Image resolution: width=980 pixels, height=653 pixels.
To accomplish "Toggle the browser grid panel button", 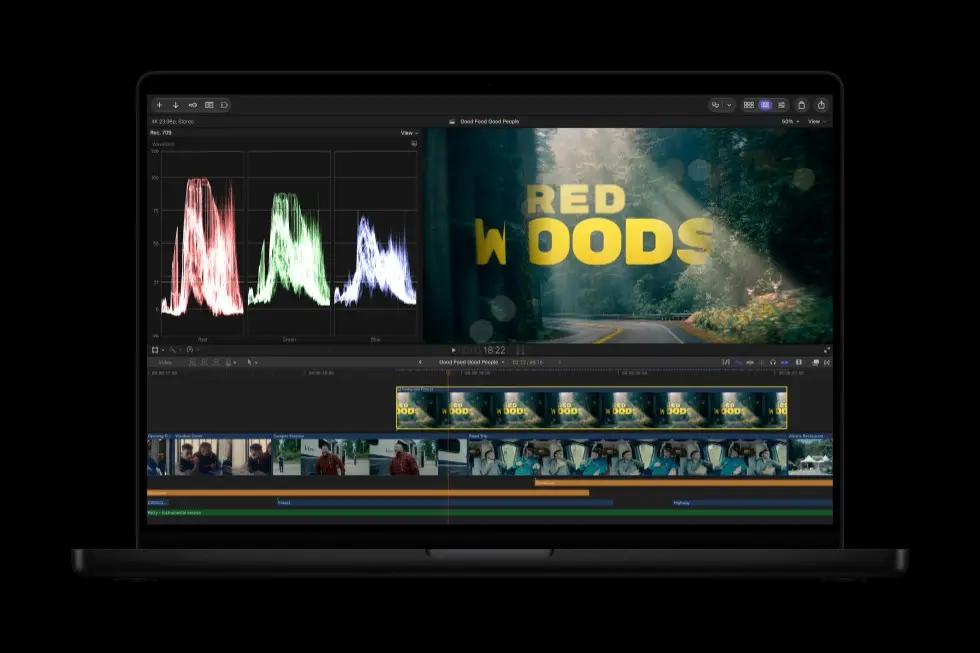I will [x=749, y=105].
